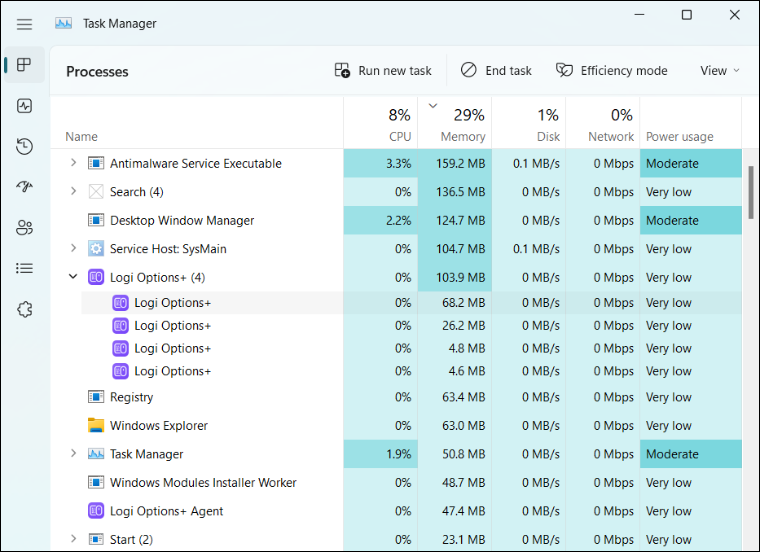Open the Details page icon
This screenshot has height=552, width=760.
pyautogui.click(x=24, y=268)
